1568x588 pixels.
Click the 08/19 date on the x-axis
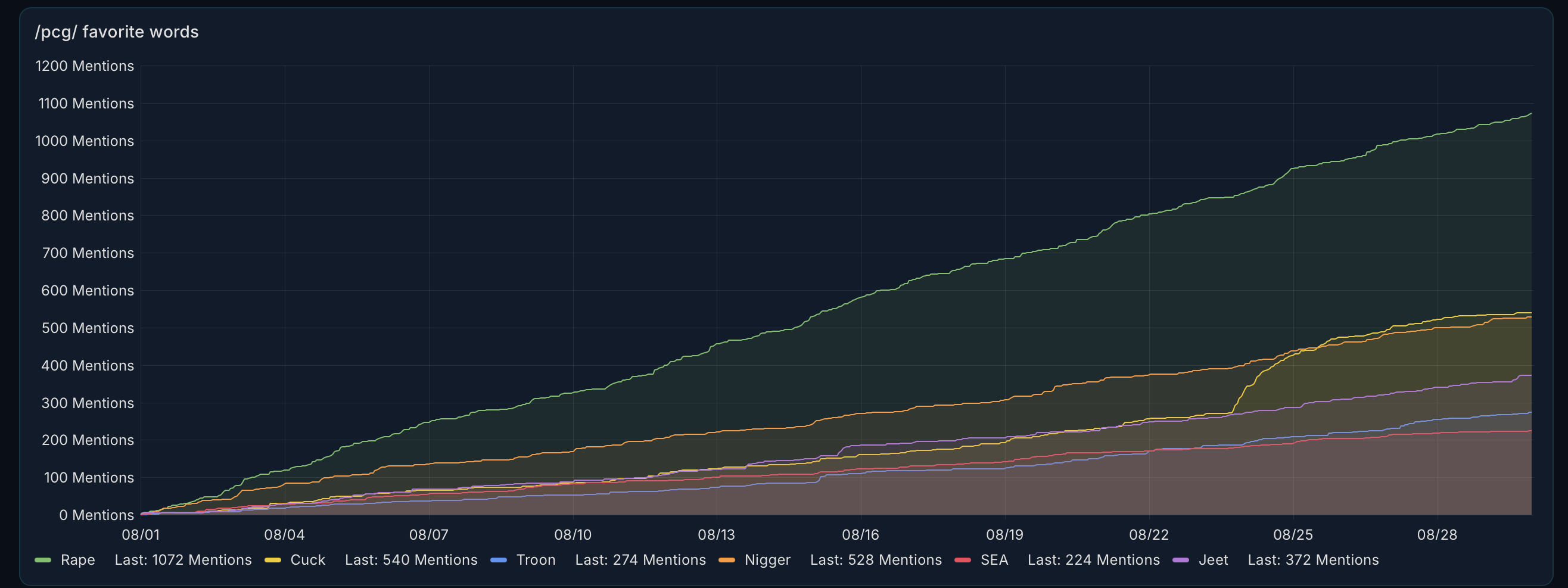pos(1005,534)
